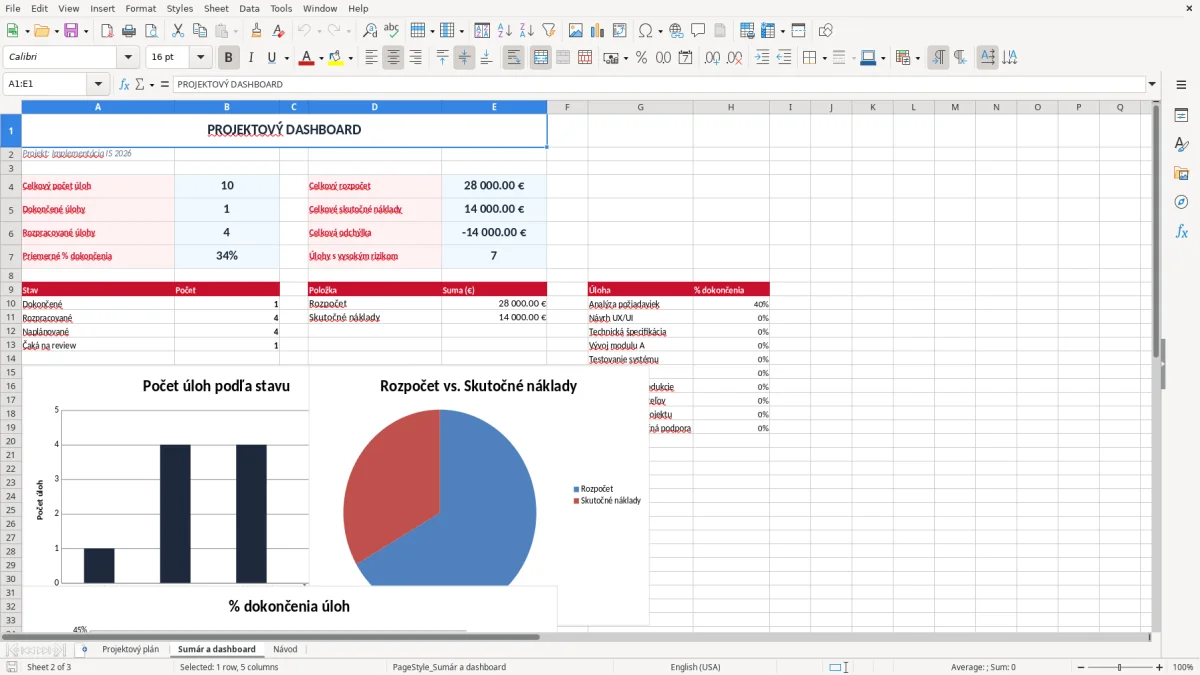Insert Comment speech bubble icon
The image size is (1200, 675).
pyautogui.click(x=698, y=31)
